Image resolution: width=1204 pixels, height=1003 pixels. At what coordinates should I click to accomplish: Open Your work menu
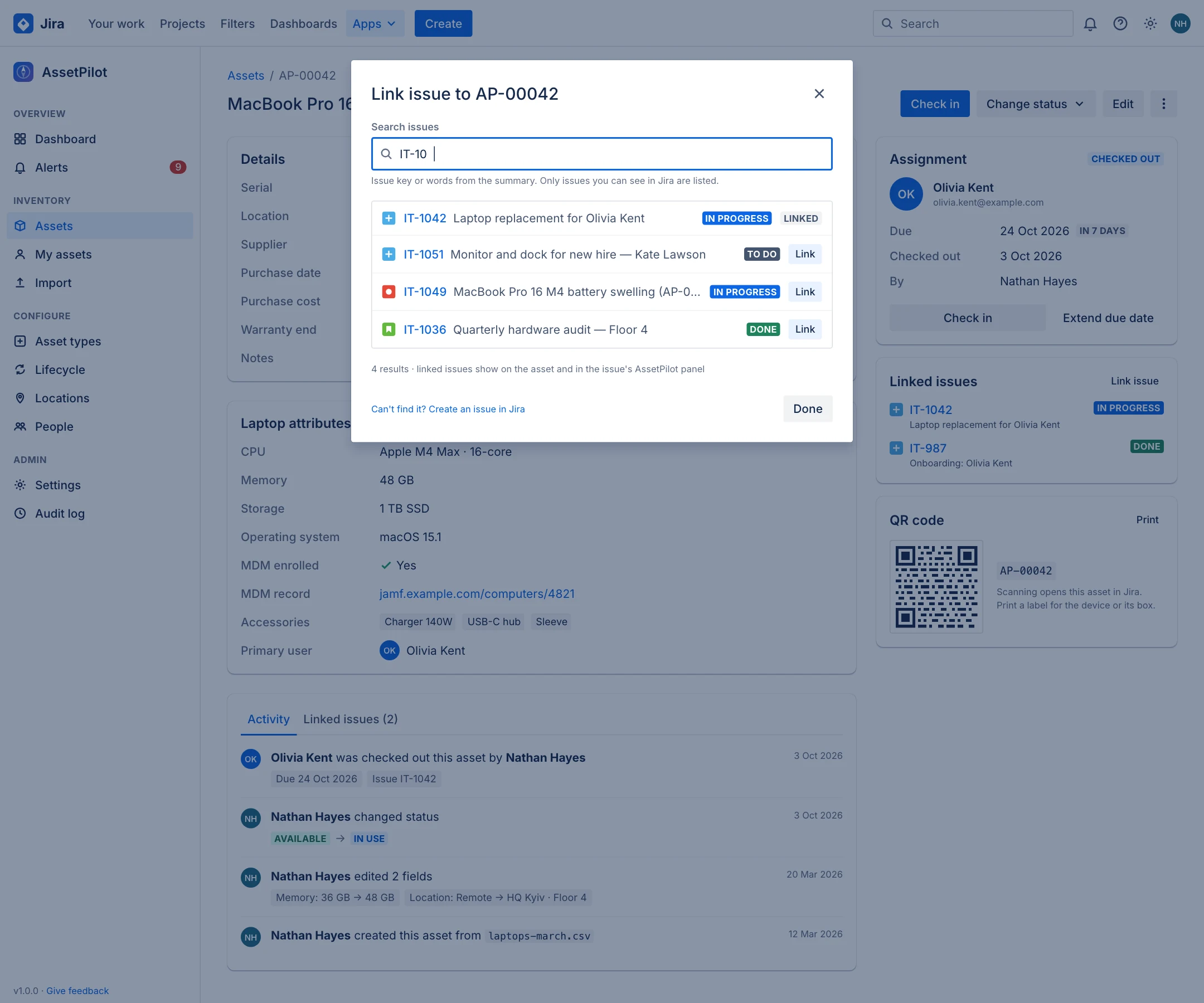point(116,23)
